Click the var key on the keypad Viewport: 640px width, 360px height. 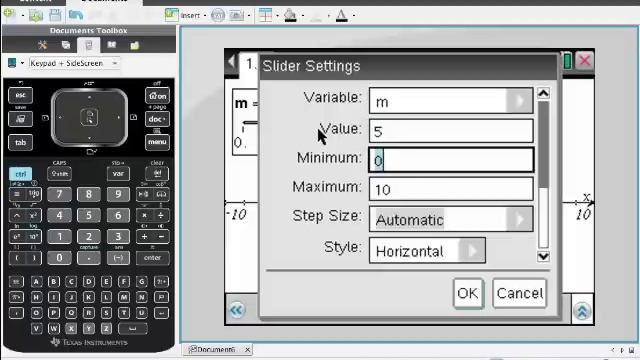(x=118, y=174)
